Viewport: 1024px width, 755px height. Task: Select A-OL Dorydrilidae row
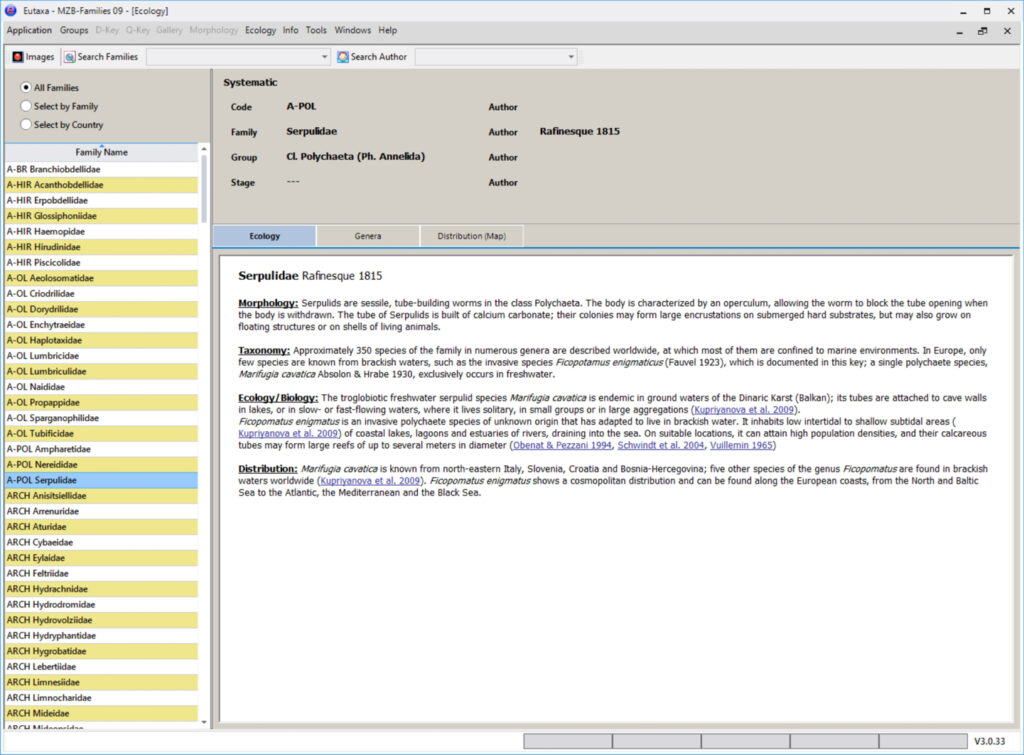101,310
